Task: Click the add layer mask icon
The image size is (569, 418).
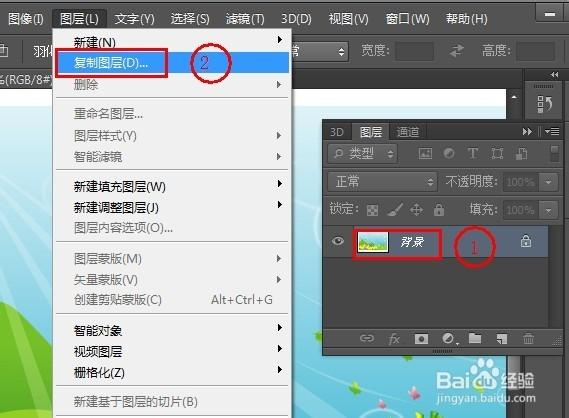Action: [x=421, y=339]
